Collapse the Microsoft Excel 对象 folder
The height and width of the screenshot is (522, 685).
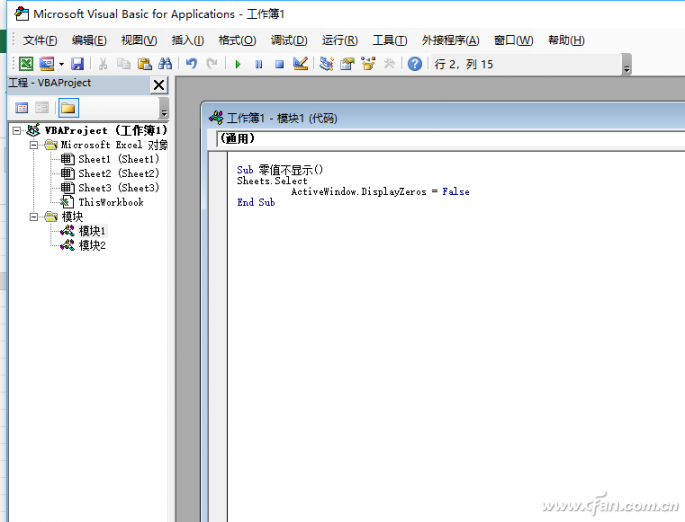click(34, 145)
